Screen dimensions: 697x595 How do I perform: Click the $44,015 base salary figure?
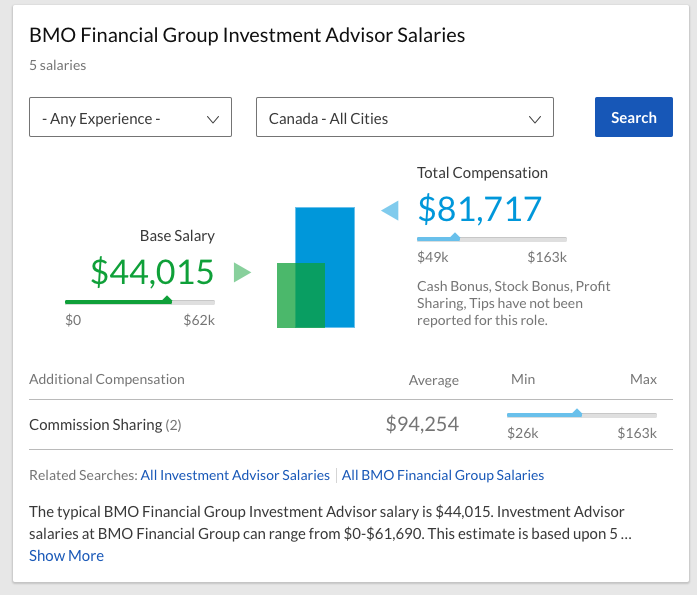click(x=152, y=272)
